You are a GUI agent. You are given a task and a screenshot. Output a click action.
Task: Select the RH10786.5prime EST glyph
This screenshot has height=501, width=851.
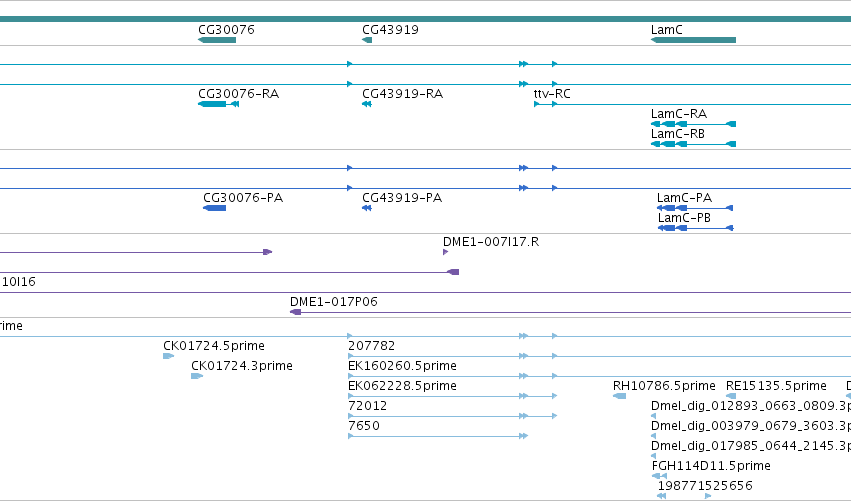click(x=619, y=397)
